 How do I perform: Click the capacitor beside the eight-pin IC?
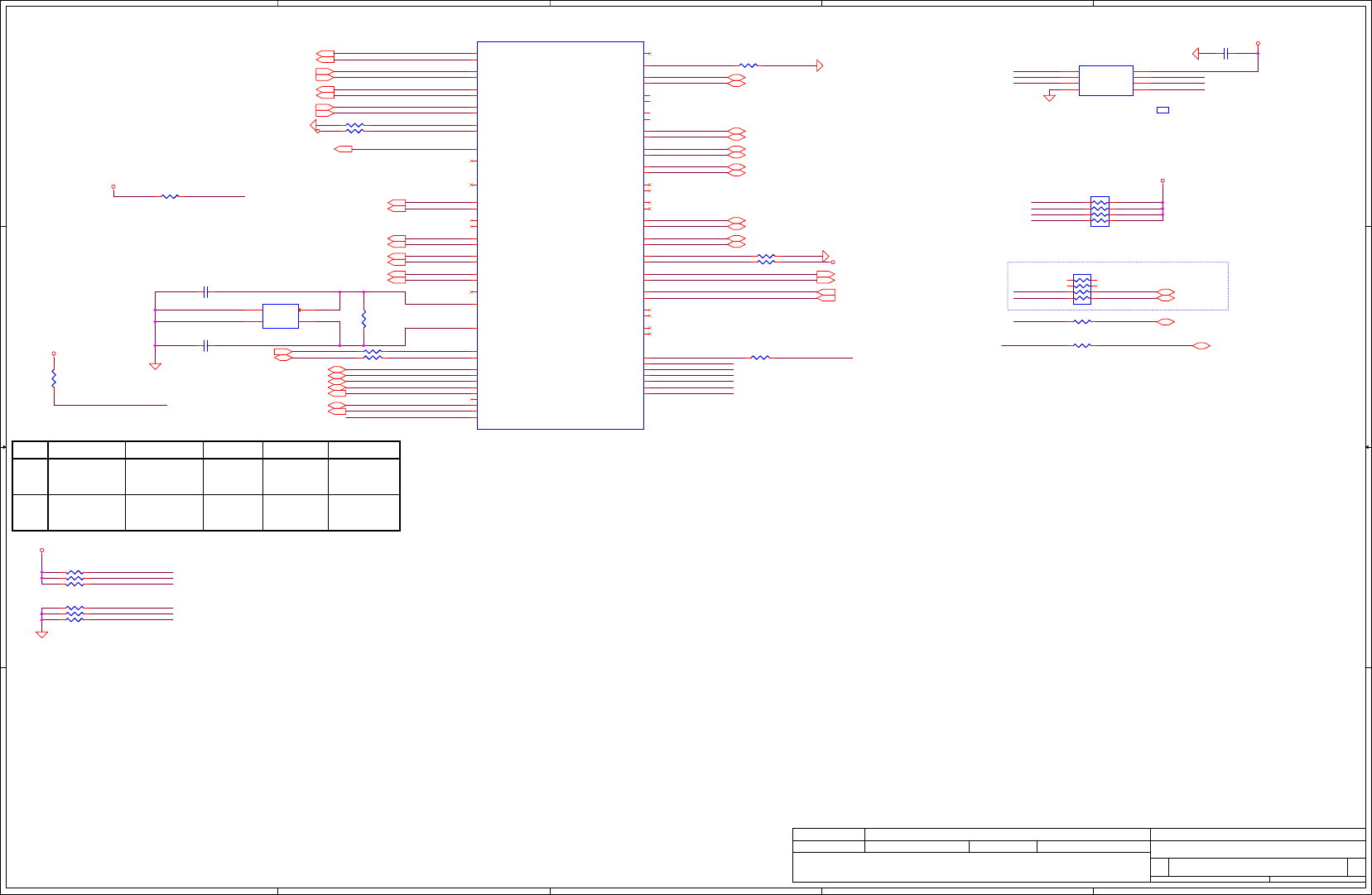coord(1225,54)
